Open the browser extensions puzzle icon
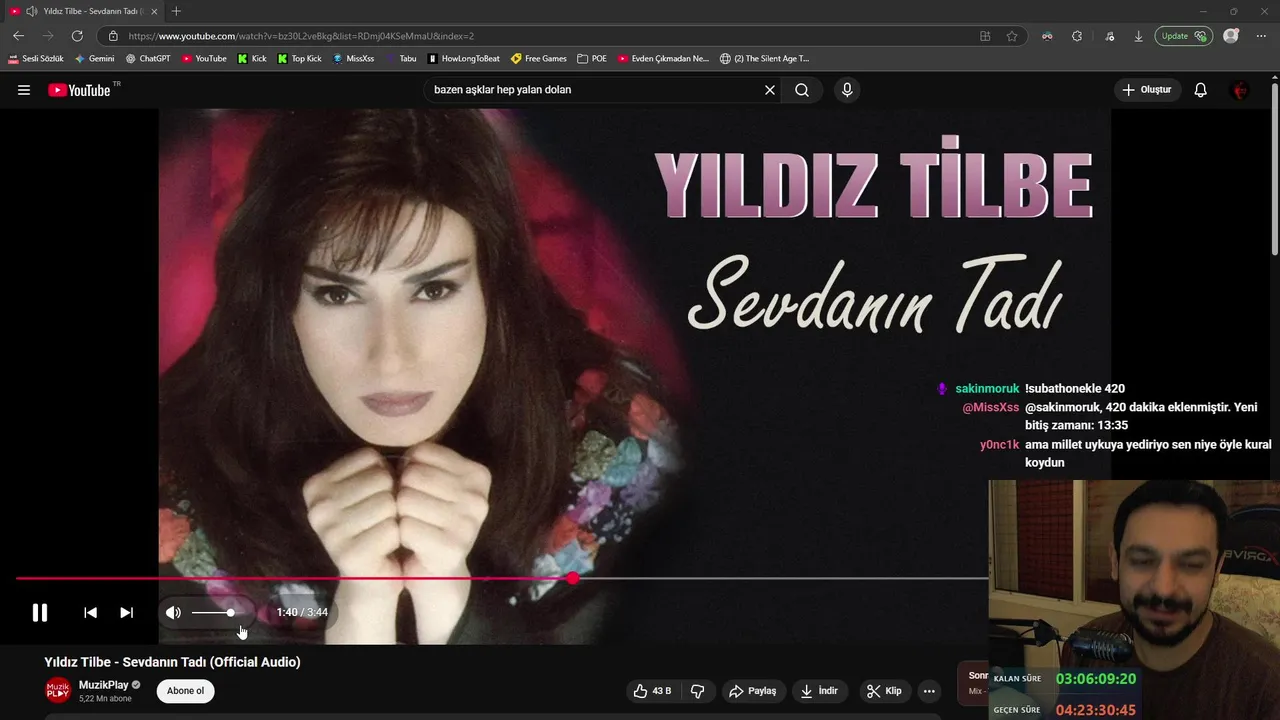This screenshot has width=1280, height=720. coord(1077,36)
